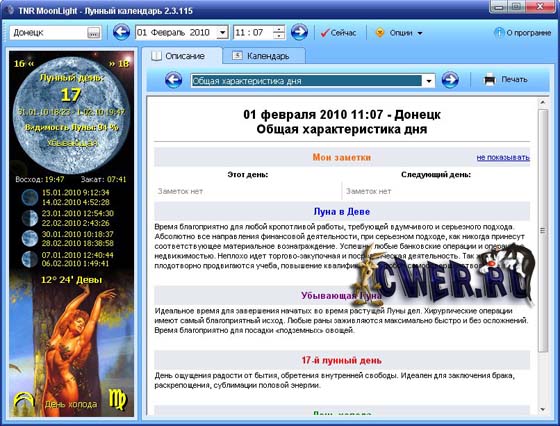Click Заметок нет under Следующий день

[369, 191]
